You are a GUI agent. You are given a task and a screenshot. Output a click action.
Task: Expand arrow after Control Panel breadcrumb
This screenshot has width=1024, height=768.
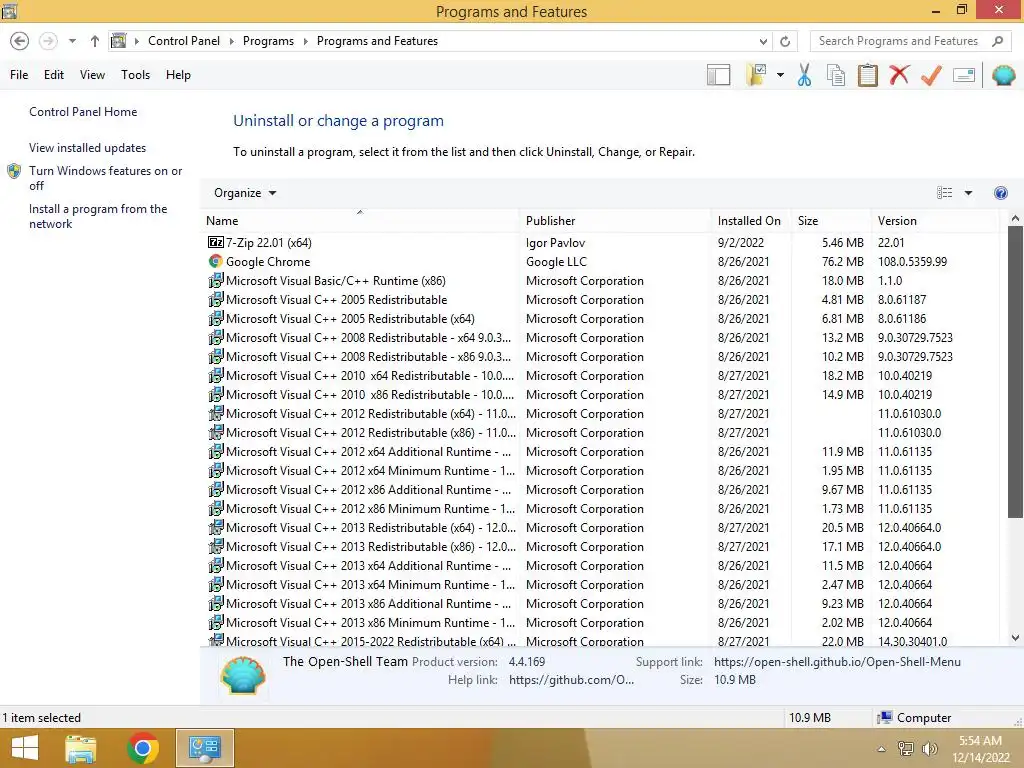pyautogui.click(x=231, y=41)
